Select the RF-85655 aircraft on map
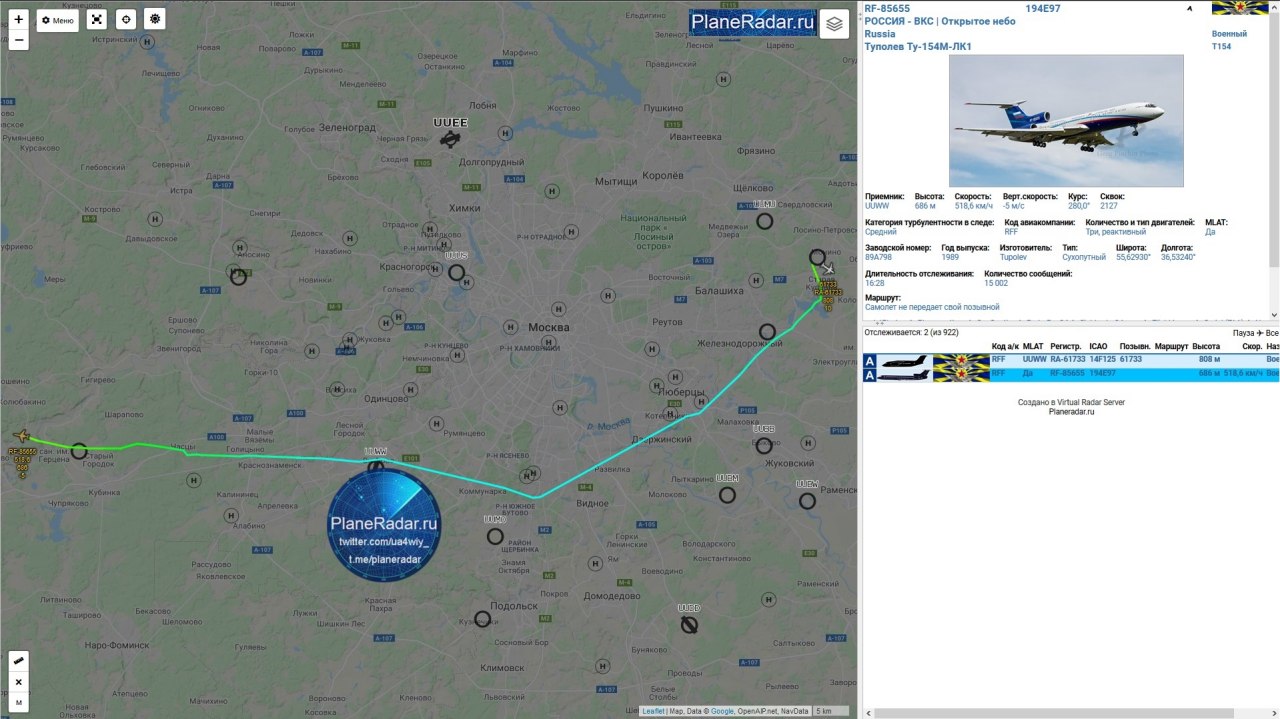Screen dimensions: 1280x719 coord(21,436)
